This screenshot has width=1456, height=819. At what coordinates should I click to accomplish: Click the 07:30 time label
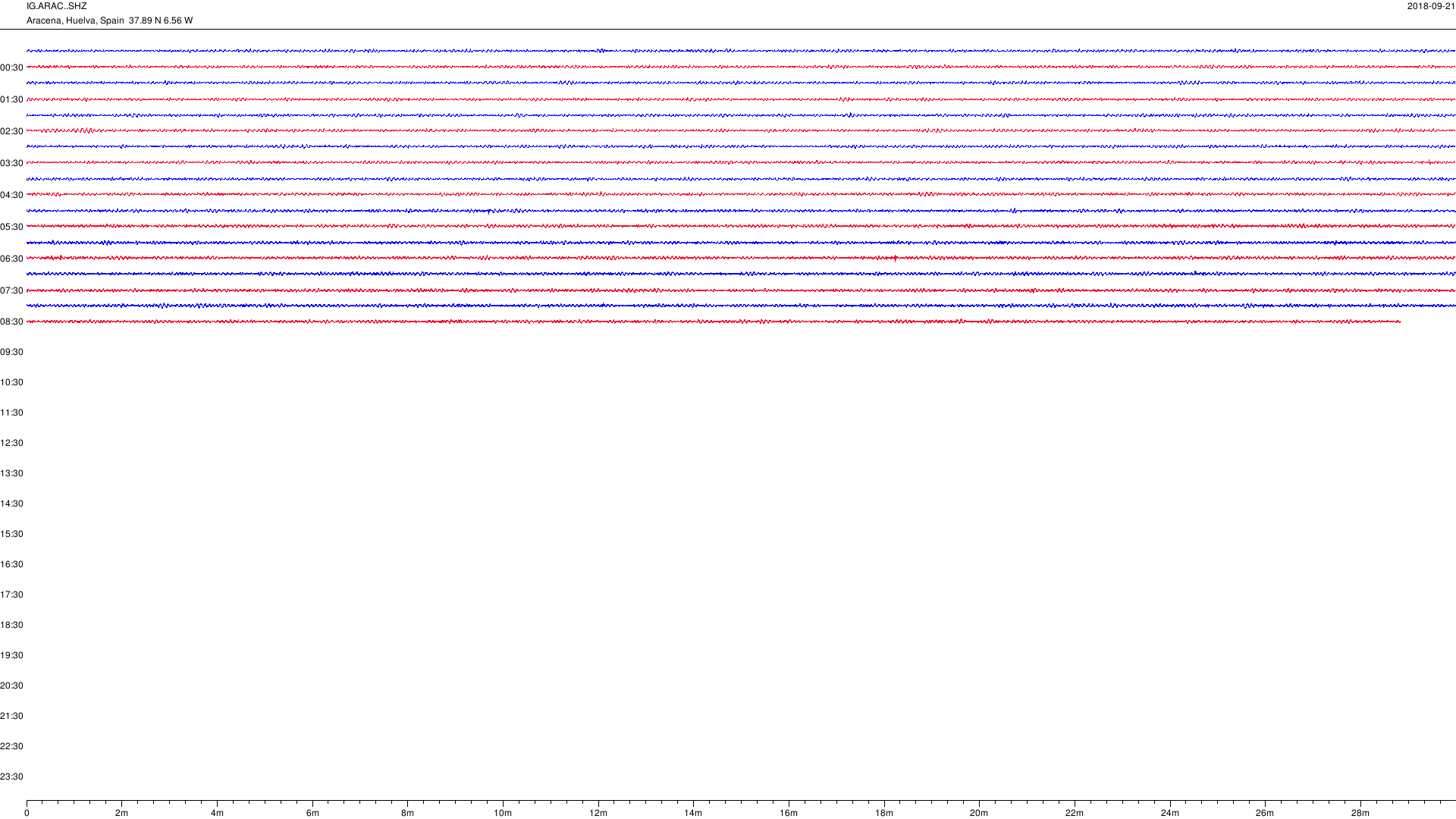point(11,290)
